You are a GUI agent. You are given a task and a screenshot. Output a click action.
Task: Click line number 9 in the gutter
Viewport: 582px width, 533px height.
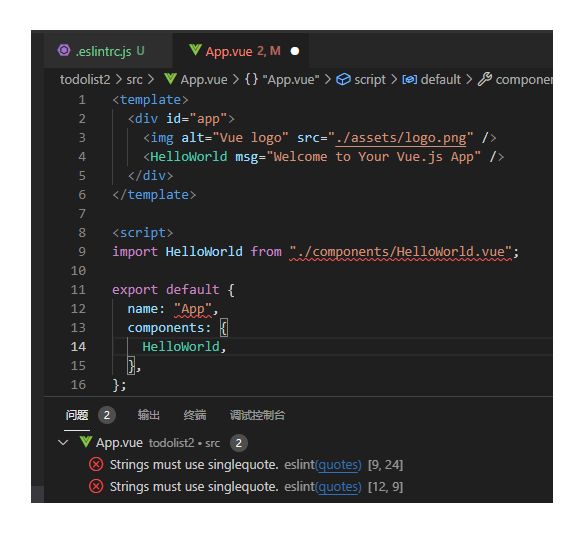(x=82, y=252)
